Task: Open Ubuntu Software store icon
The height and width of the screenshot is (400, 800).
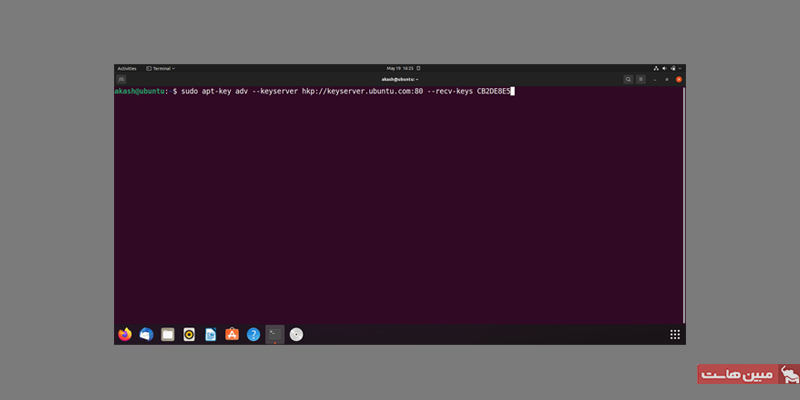Action: pos(232,334)
